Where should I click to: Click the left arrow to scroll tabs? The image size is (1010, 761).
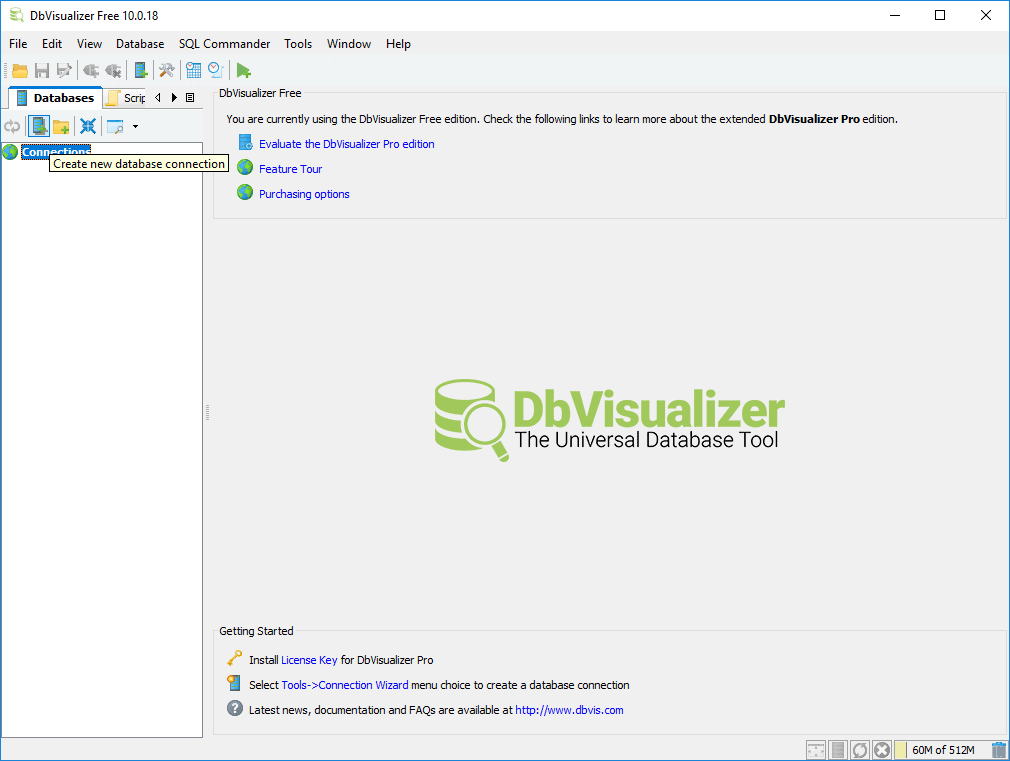[x=158, y=98]
